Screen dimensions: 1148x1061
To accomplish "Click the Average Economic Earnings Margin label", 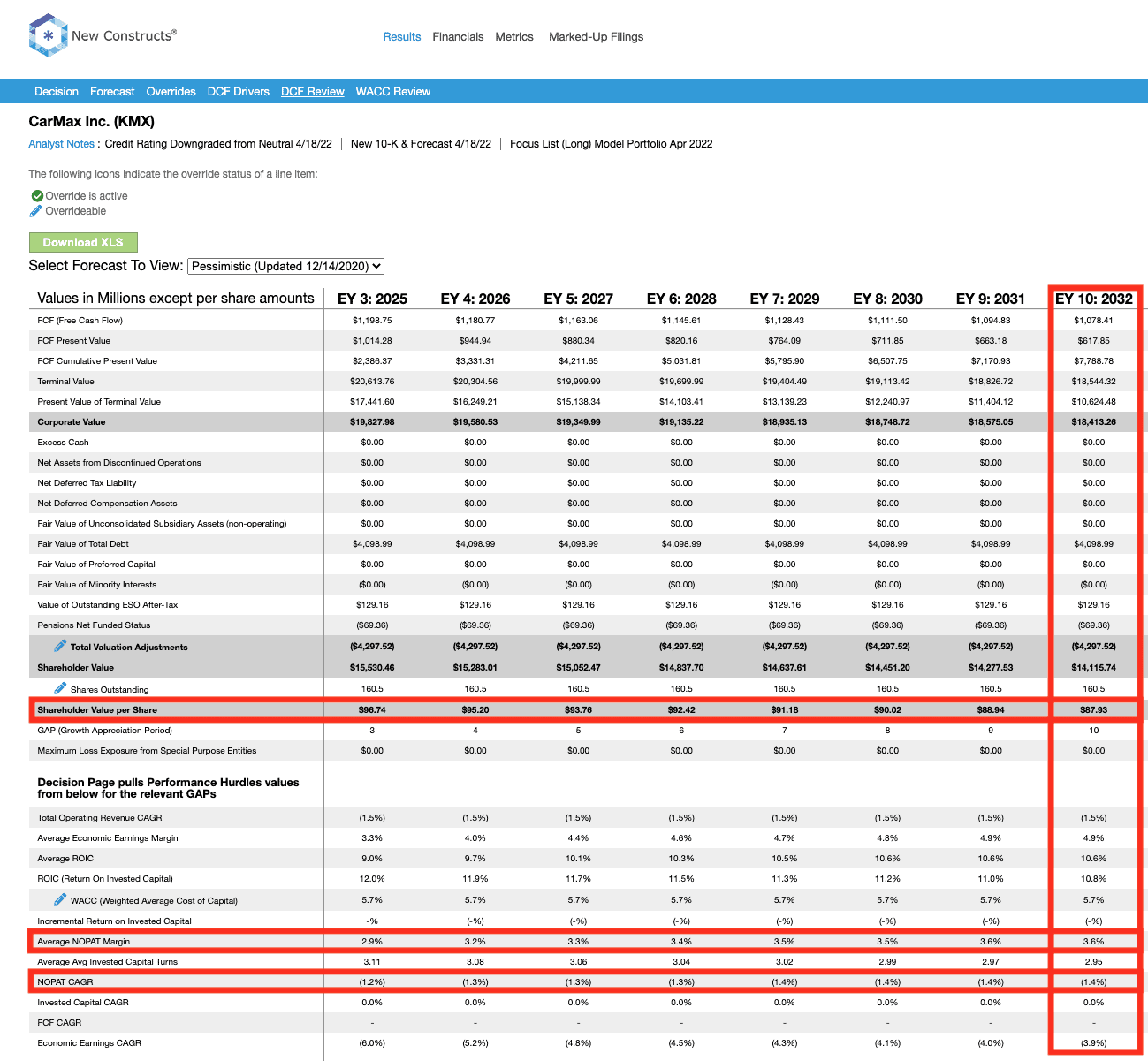I will click(x=108, y=838).
